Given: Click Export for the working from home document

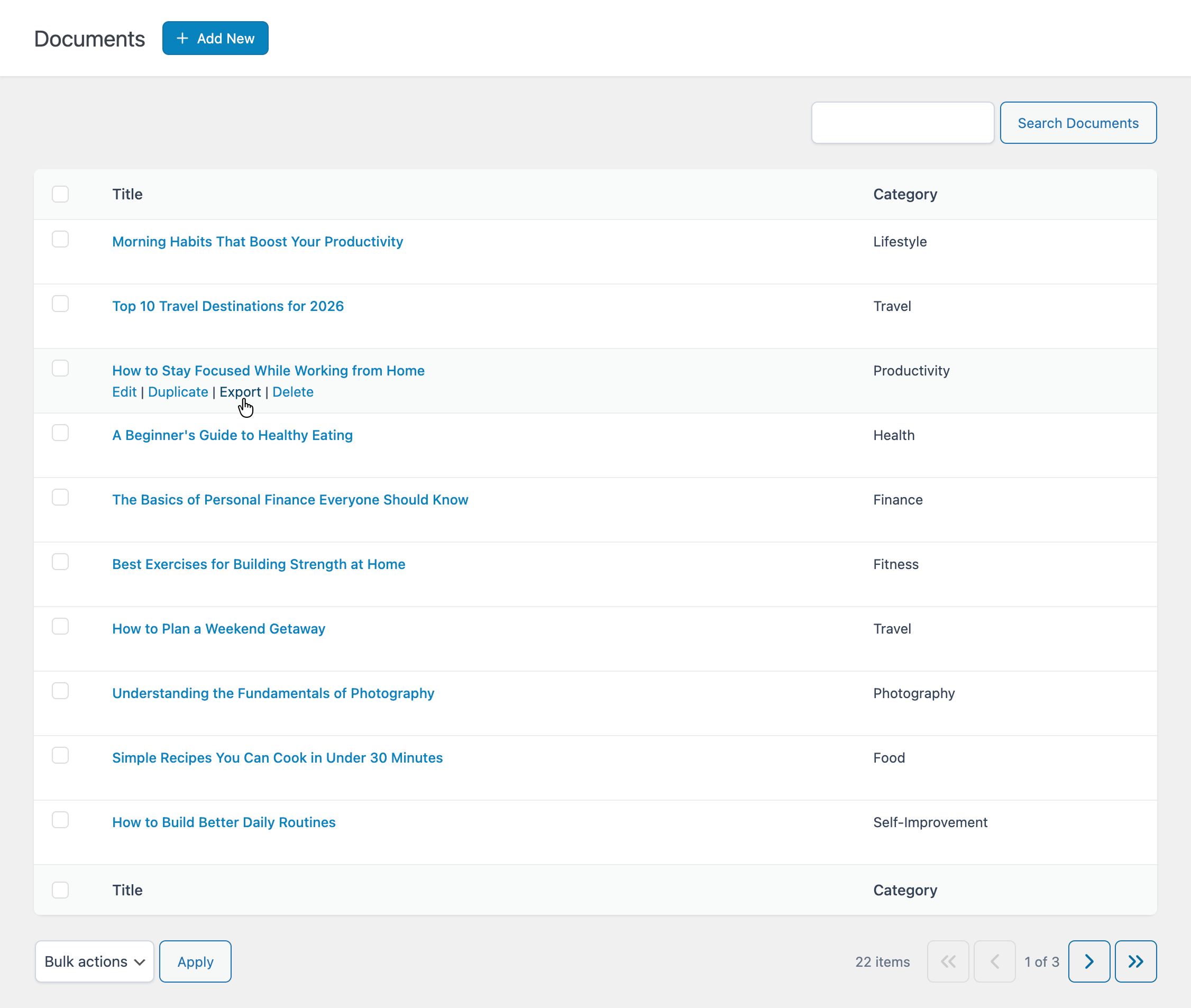Looking at the screenshot, I should [240, 392].
